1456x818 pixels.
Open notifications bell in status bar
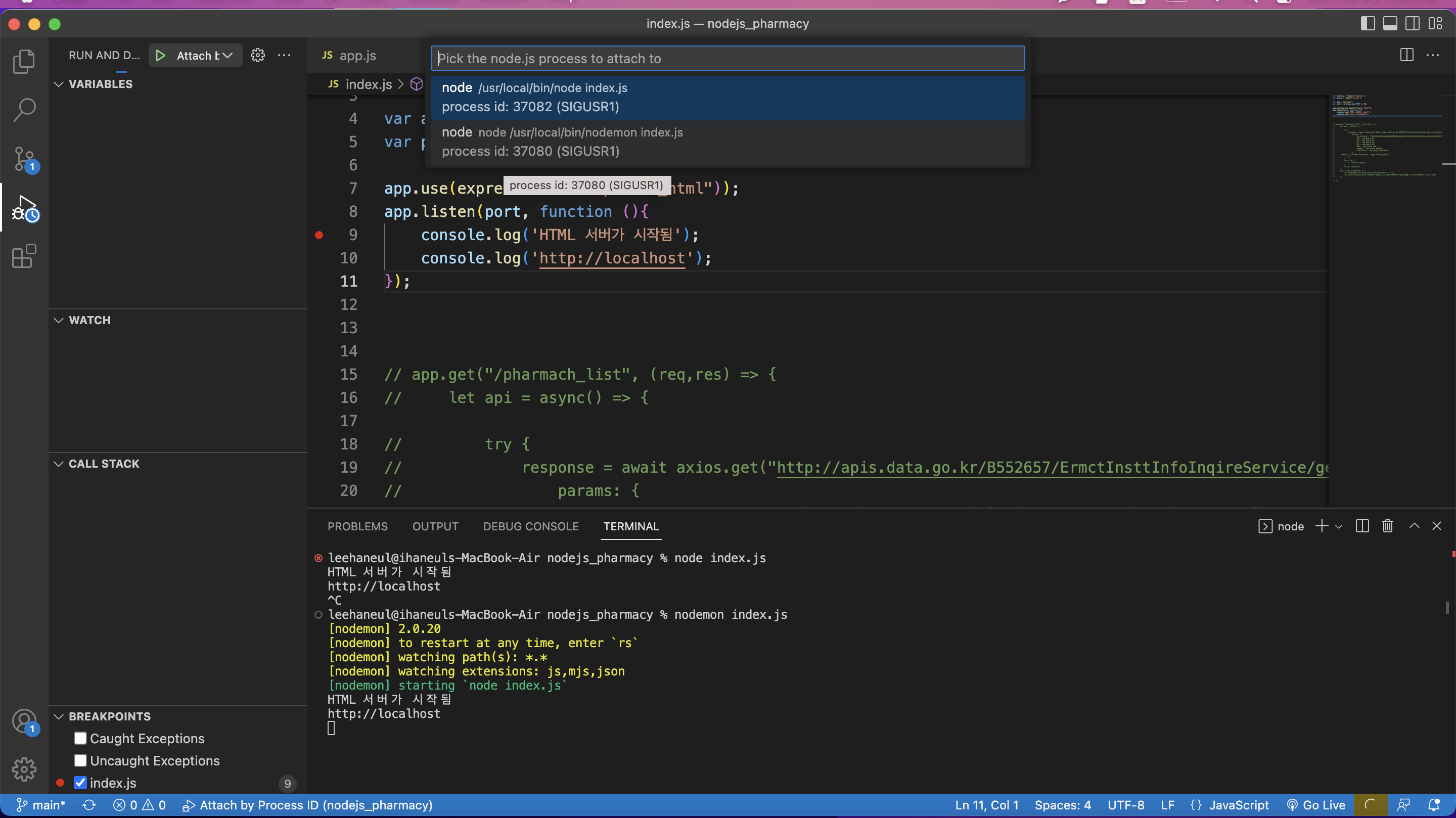[1434, 805]
